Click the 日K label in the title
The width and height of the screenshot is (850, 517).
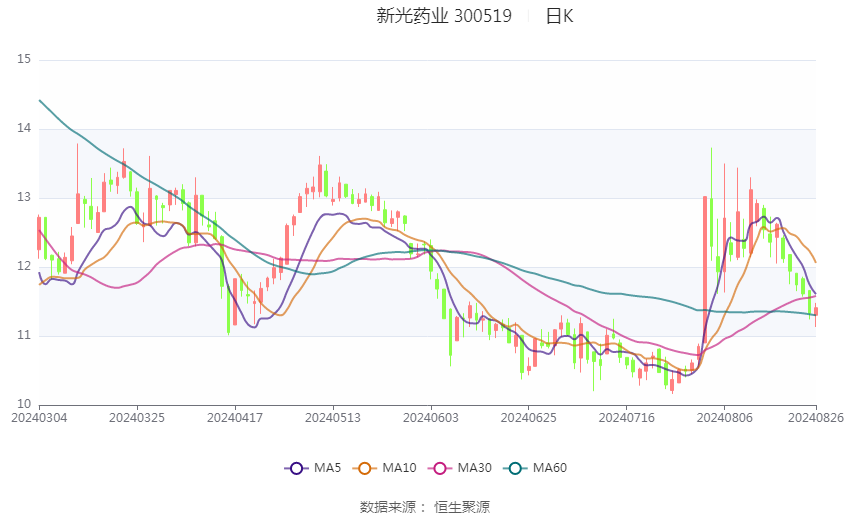pyautogui.click(x=559, y=16)
